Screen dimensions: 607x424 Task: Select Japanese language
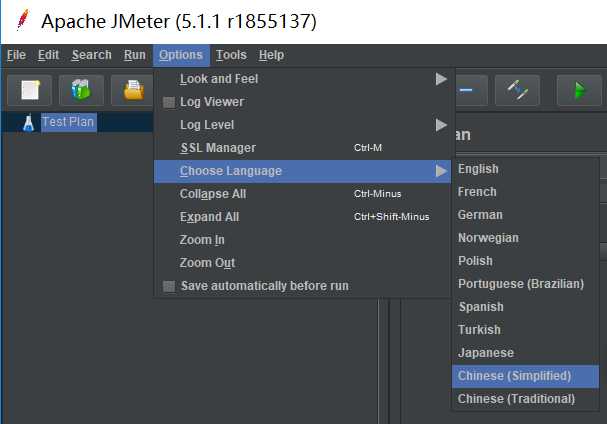525,353
